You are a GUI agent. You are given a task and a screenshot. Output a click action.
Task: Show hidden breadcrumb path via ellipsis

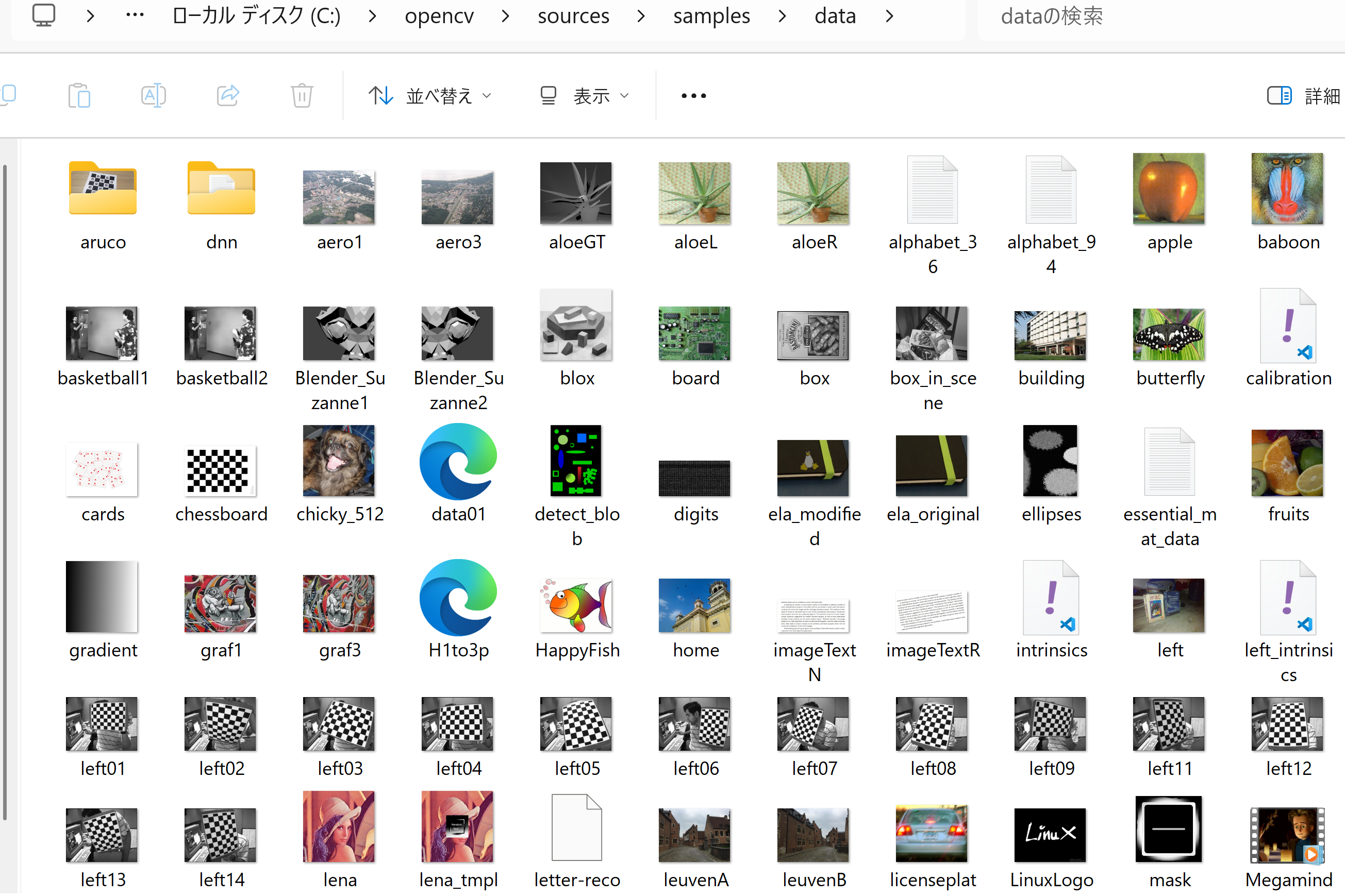135,15
